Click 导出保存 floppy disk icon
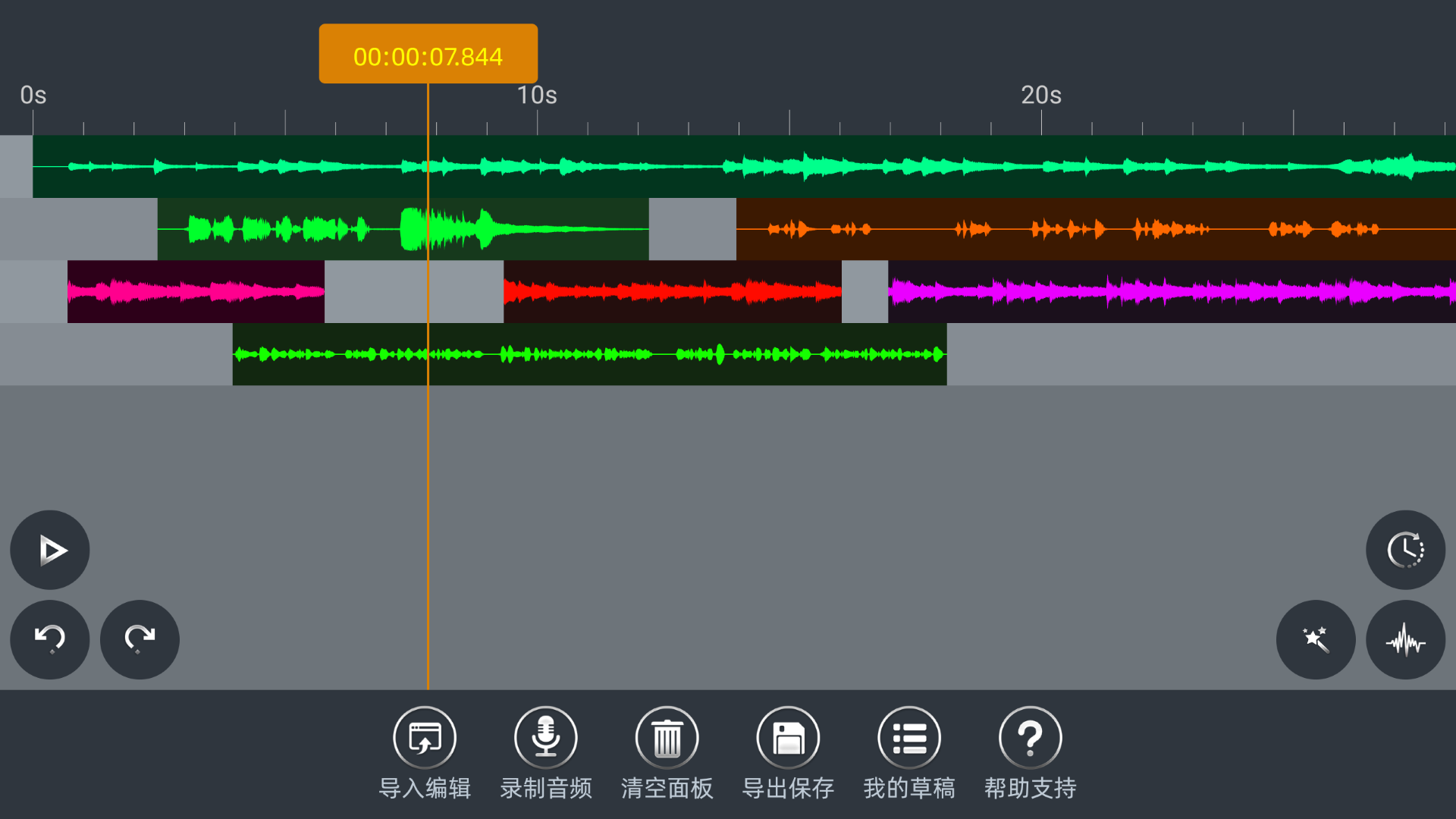The width and height of the screenshot is (1456, 819). (788, 738)
